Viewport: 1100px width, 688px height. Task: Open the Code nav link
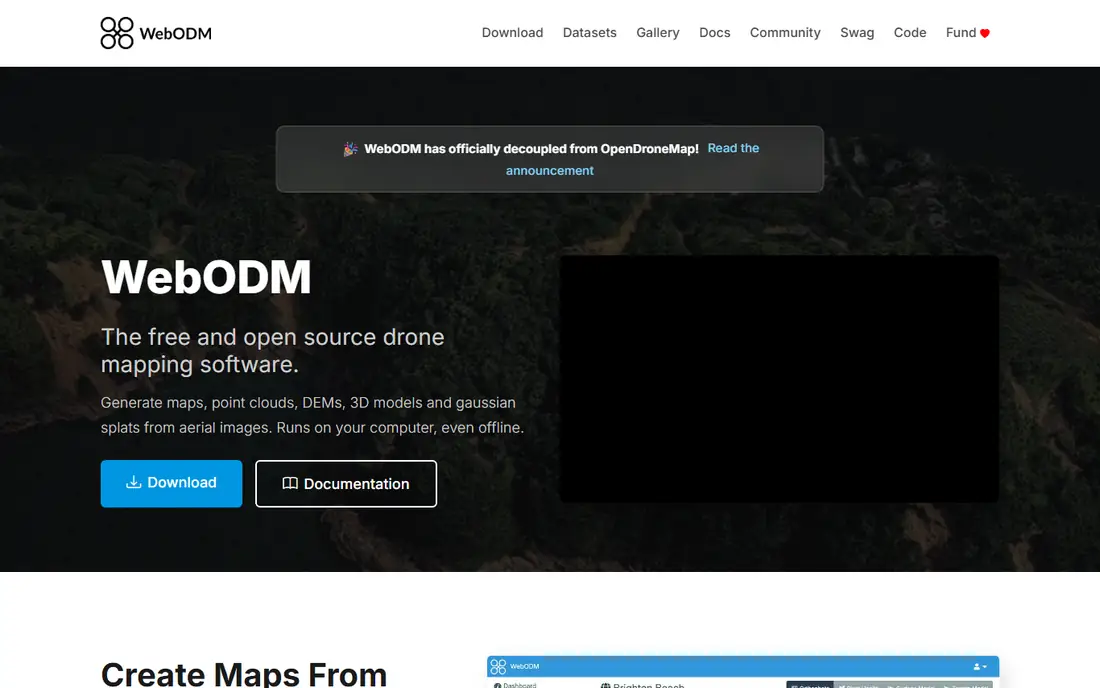point(910,33)
